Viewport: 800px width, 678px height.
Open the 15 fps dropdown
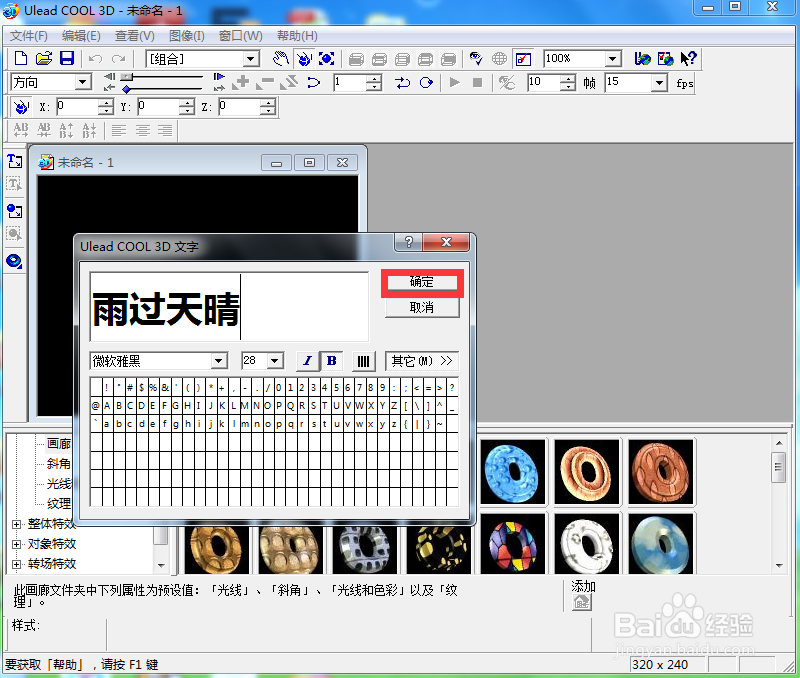(x=659, y=83)
